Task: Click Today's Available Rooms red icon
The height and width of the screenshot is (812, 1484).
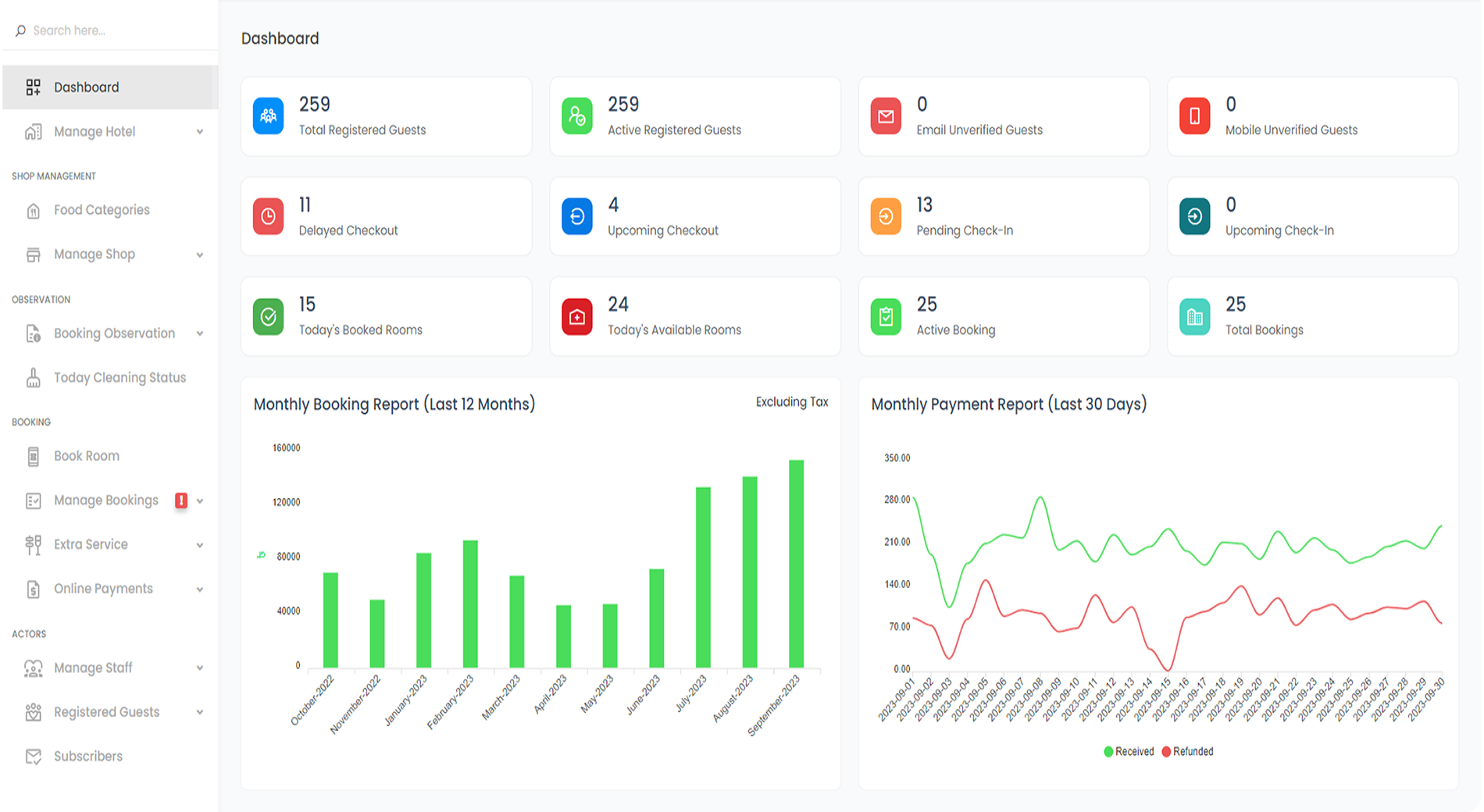Action: click(x=577, y=317)
